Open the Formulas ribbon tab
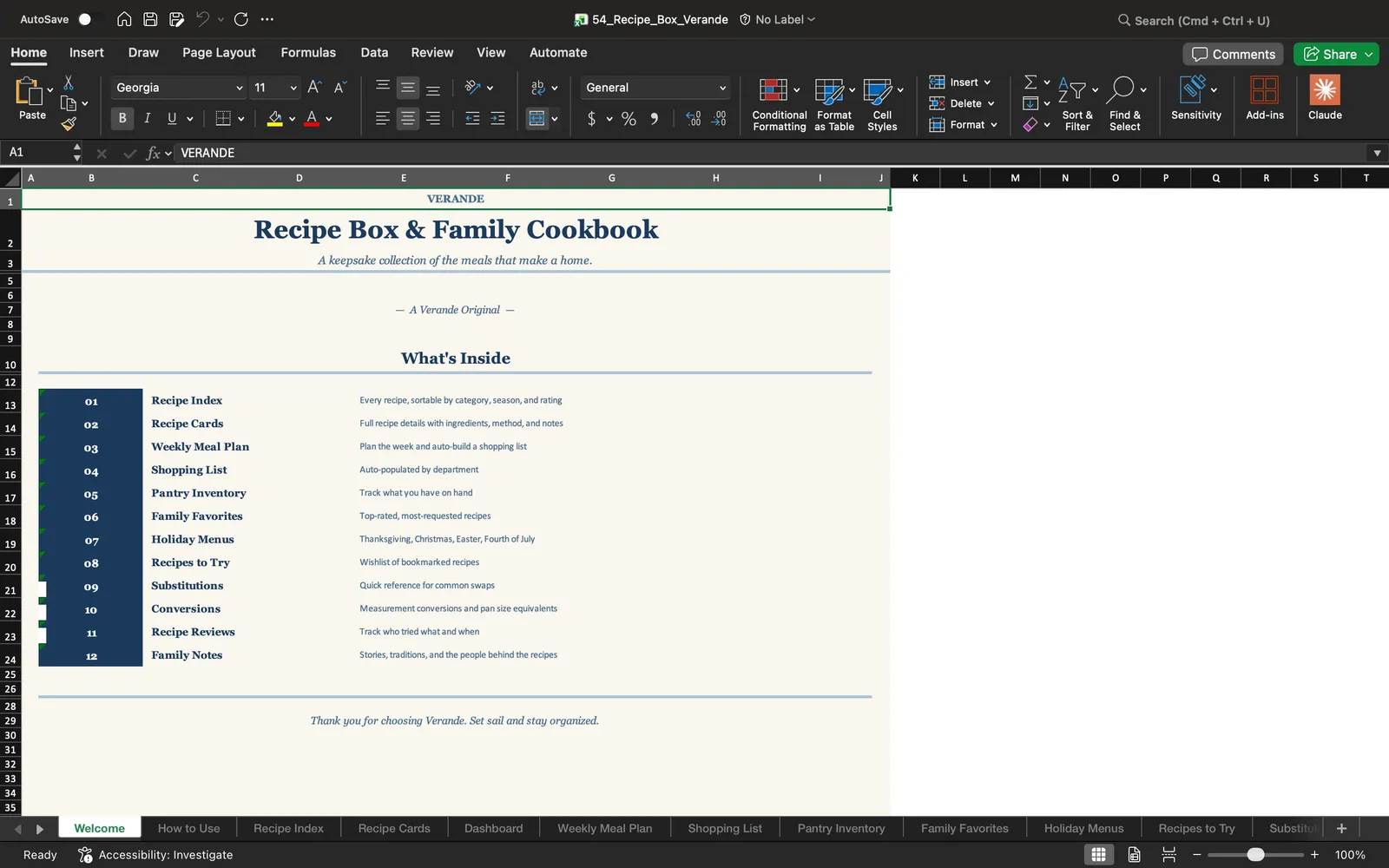This screenshot has width=1389, height=868. pyautogui.click(x=308, y=52)
